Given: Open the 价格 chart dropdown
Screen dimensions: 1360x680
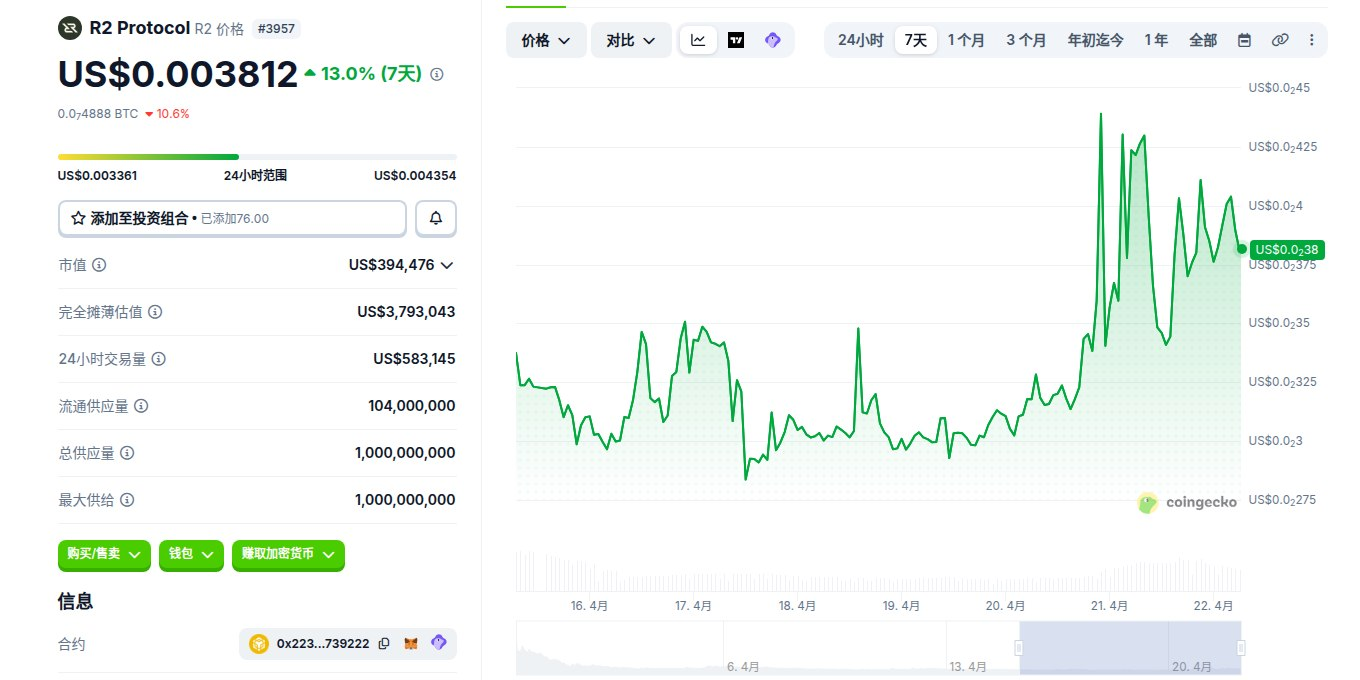Looking at the screenshot, I should pos(546,40).
